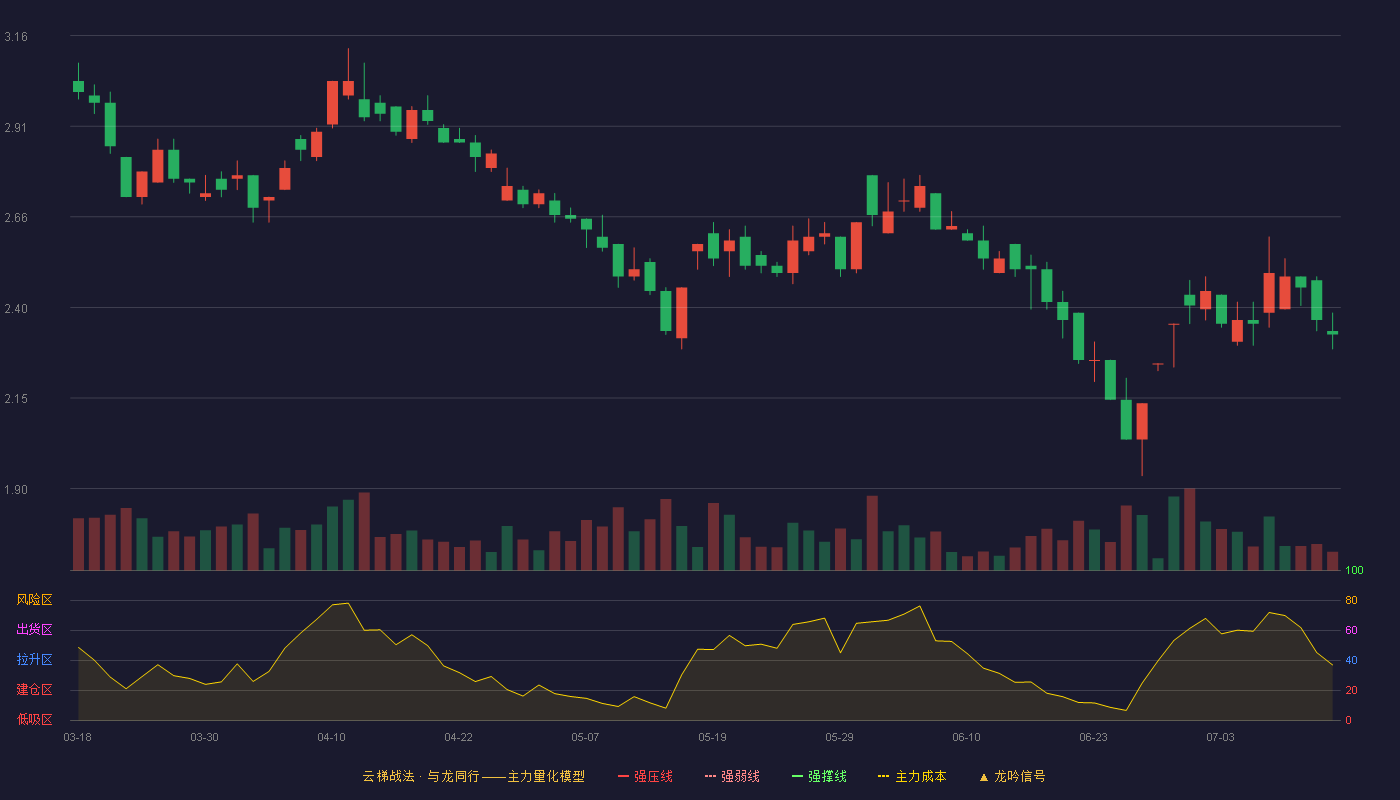
Task: Toggle the 强弱线 legend item
Action: click(732, 776)
